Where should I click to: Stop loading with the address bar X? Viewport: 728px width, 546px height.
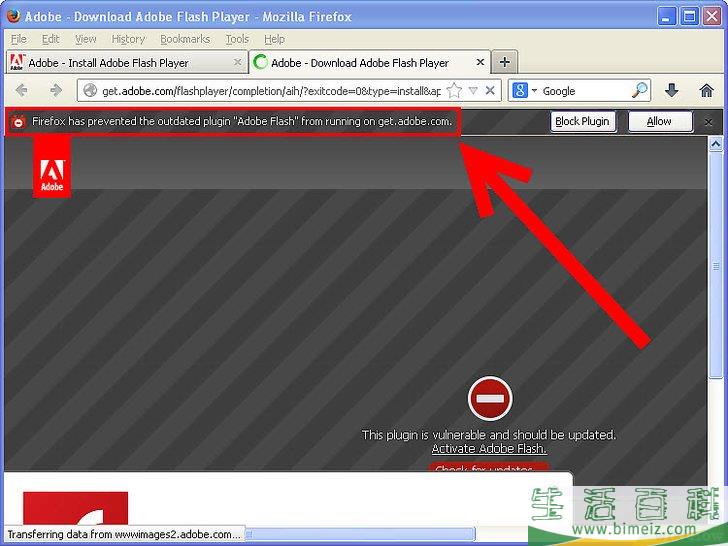click(x=490, y=91)
